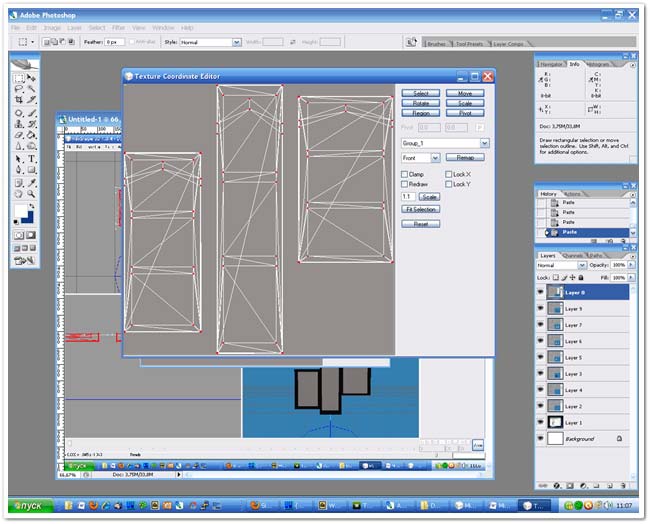The image size is (650, 524).
Task: Hide Layer 5 using eye icon
Action: point(540,357)
